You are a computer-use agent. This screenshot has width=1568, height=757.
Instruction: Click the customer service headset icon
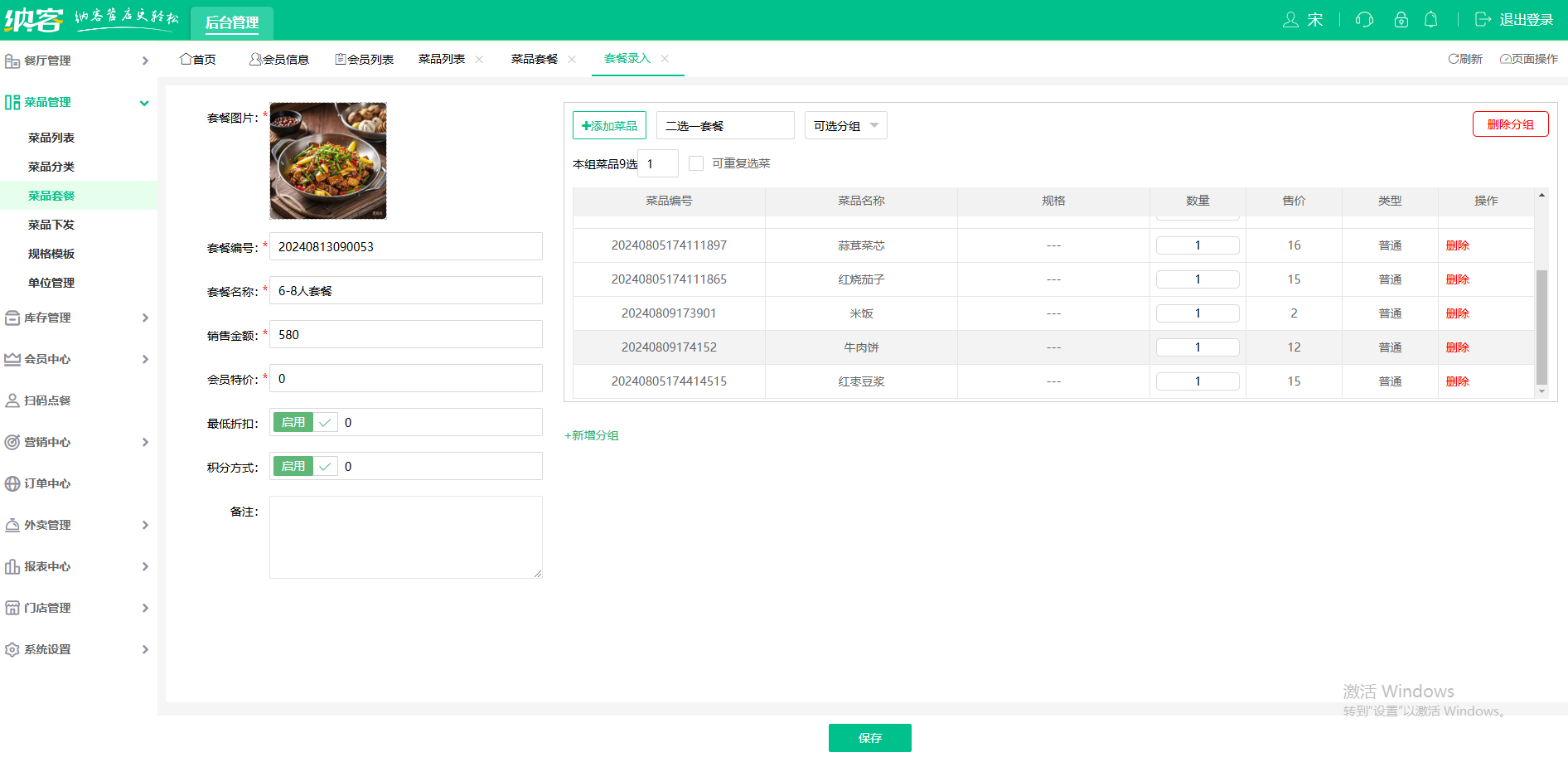pyautogui.click(x=1364, y=20)
